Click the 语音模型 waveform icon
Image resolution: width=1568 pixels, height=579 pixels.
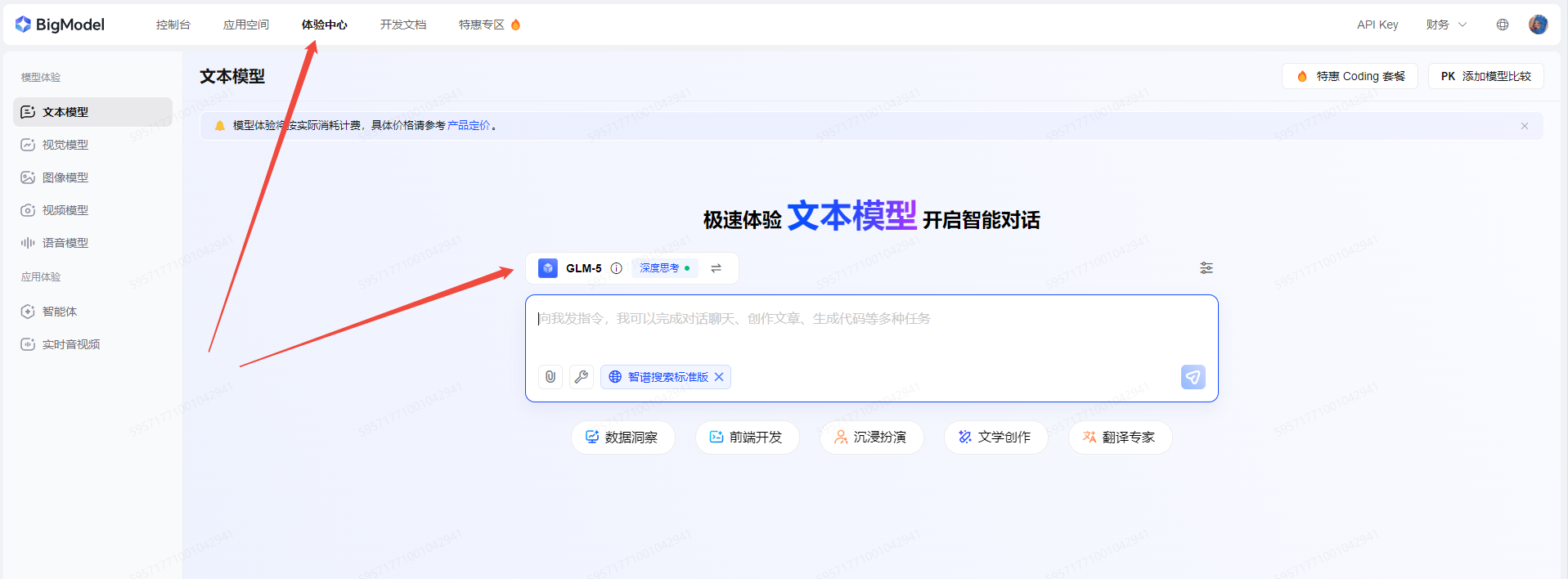(28, 243)
